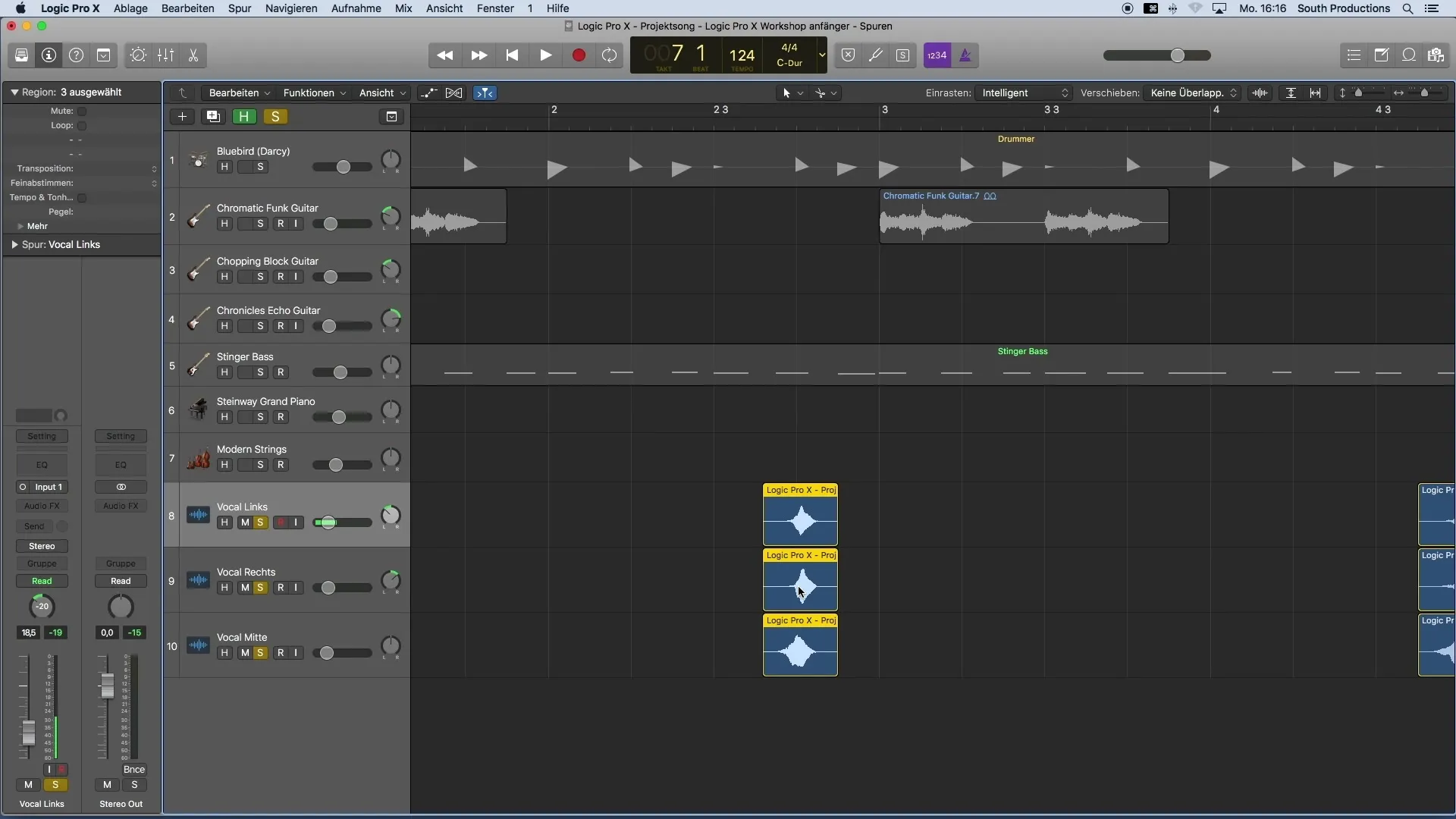This screenshot has width=1456, height=819.
Task: Toggle the Mixer button in toolbar
Action: click(x=165, y=55)
